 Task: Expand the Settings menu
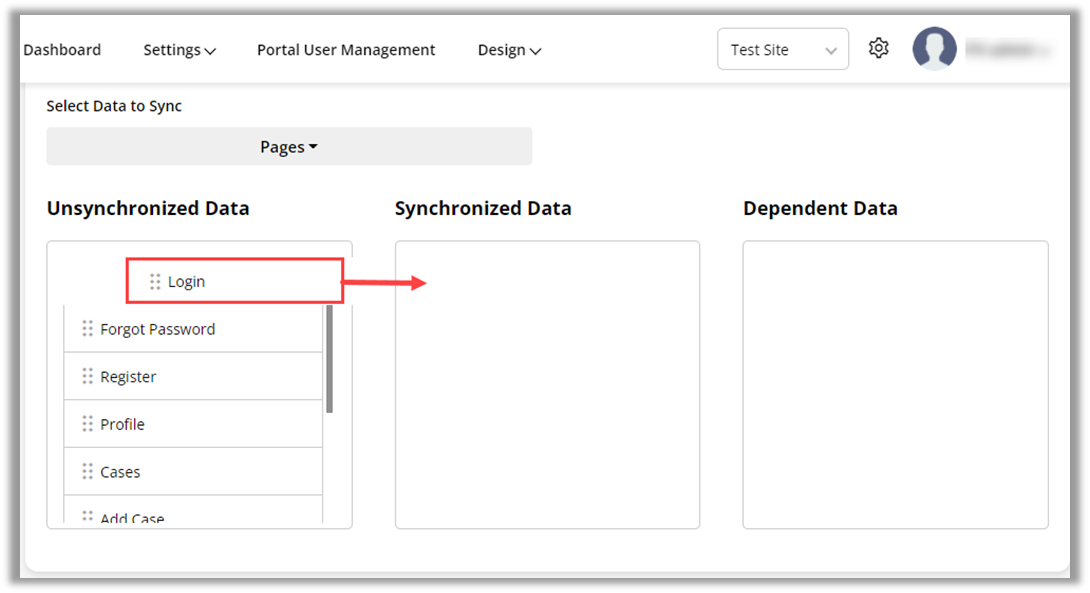pyautogui.click(x=179, y=50)
